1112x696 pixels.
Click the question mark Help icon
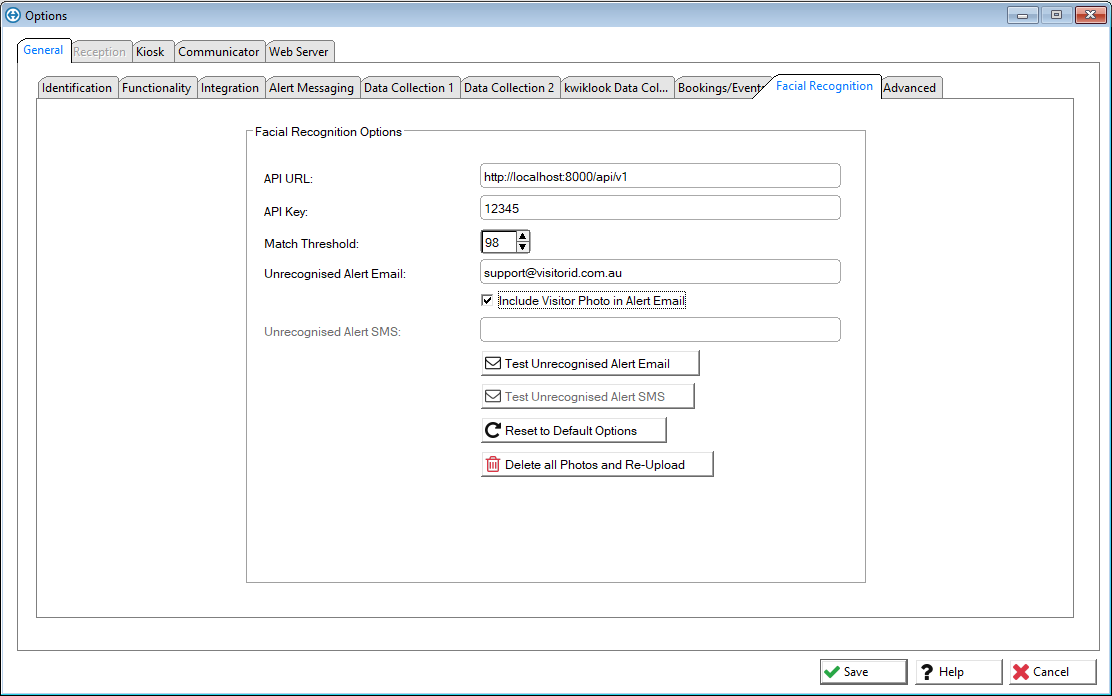coord(927,672)
